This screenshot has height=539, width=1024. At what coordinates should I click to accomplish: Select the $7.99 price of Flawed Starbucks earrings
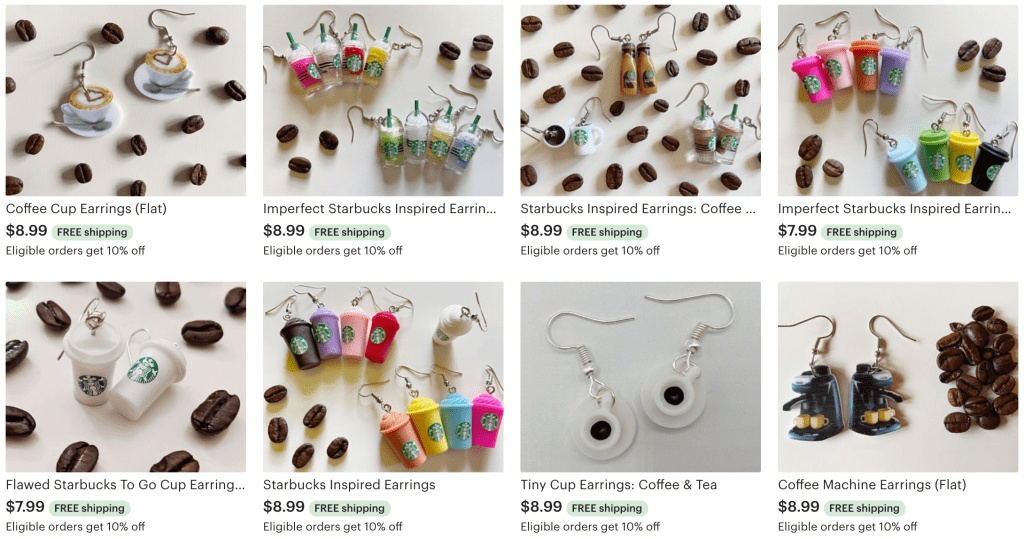click(x=25, y=507)
